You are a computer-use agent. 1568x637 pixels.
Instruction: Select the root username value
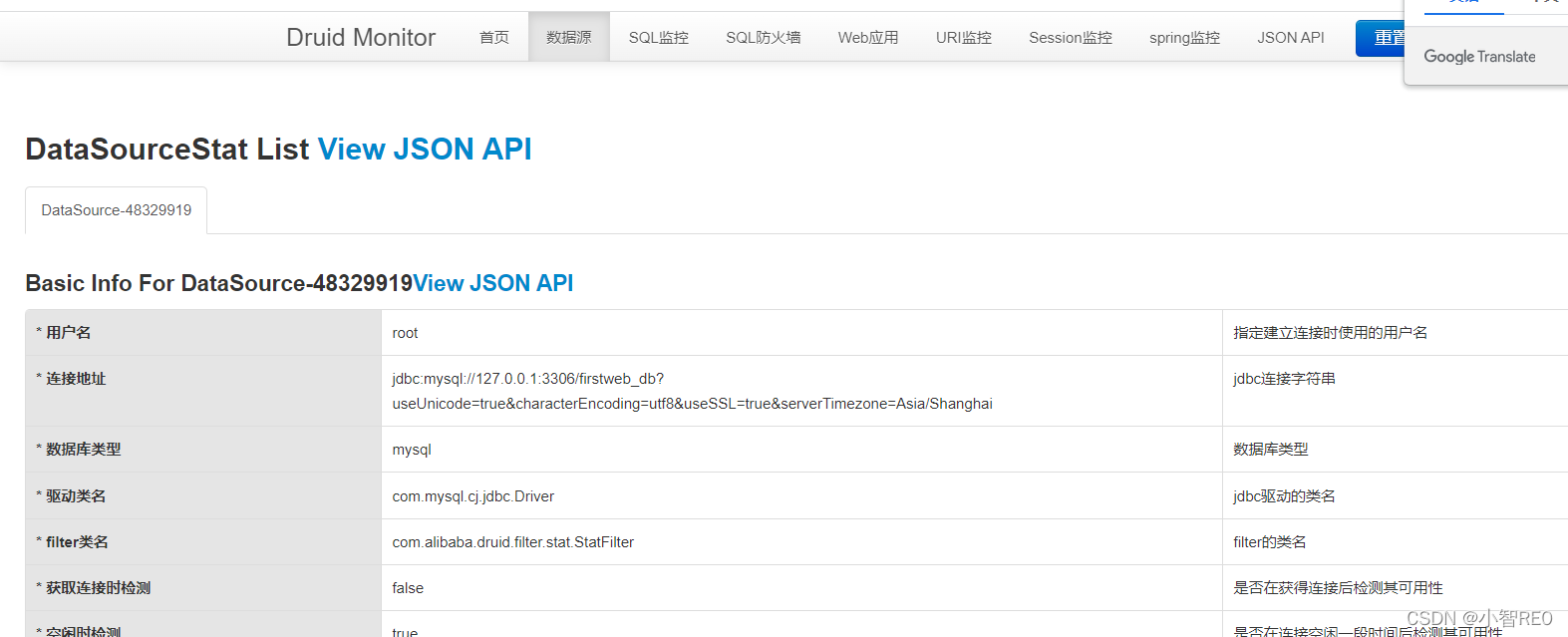point(405,333)
